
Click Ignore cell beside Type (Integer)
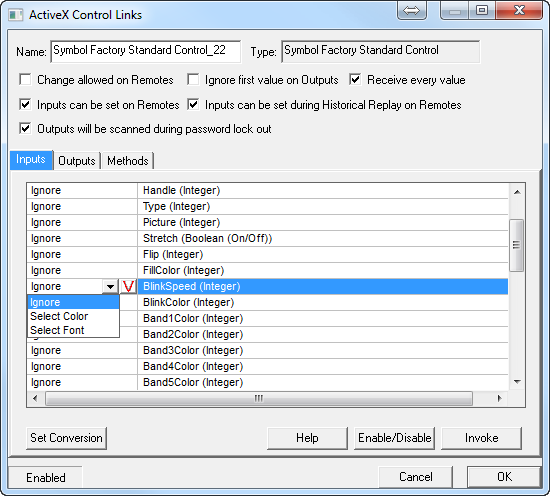[x=82, y=206]
